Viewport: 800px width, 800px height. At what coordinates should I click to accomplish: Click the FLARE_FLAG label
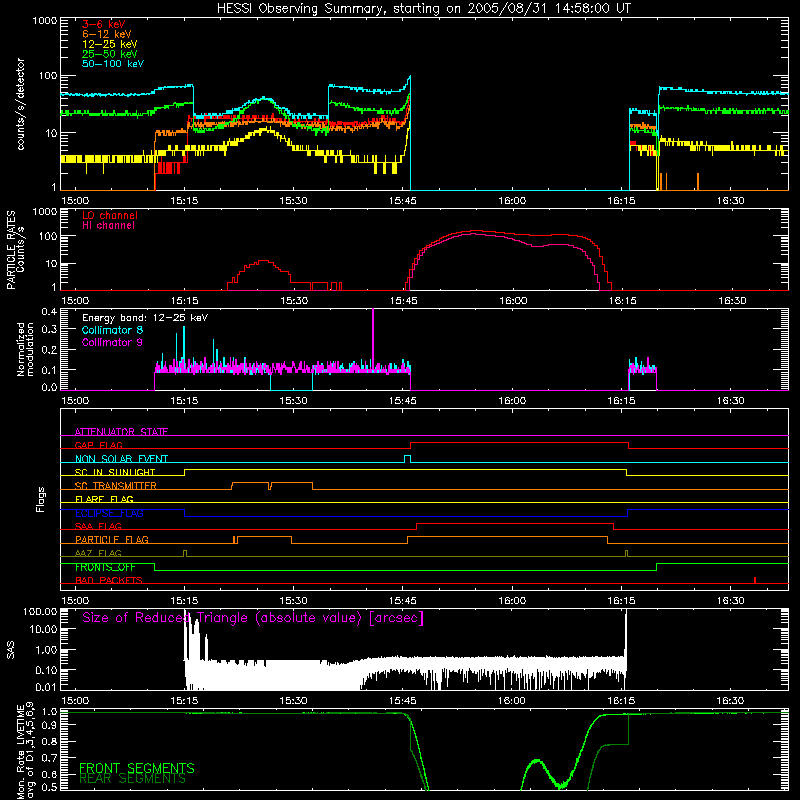[x=104, y=499]
